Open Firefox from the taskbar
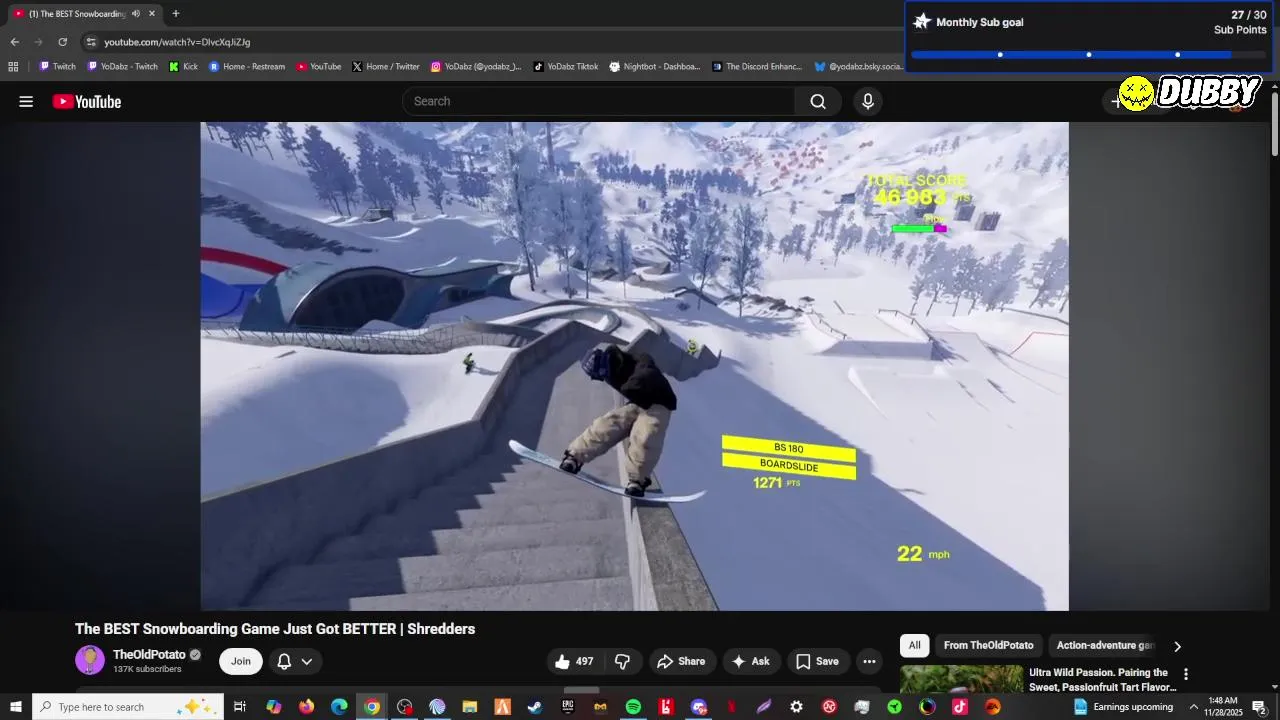Image resolution: width=1280 pixels, height=720 pixels. coord(306,707)
